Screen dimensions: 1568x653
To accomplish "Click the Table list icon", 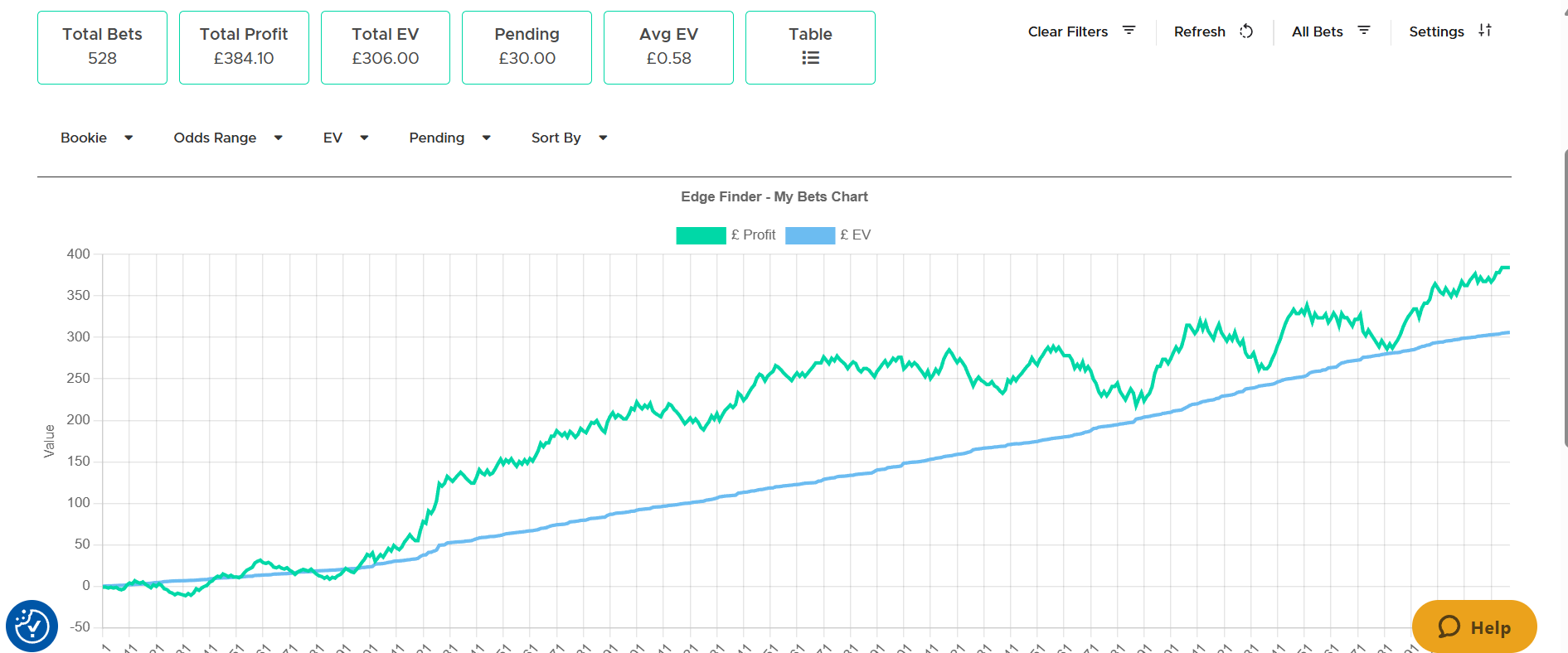I will coord(810,58).
